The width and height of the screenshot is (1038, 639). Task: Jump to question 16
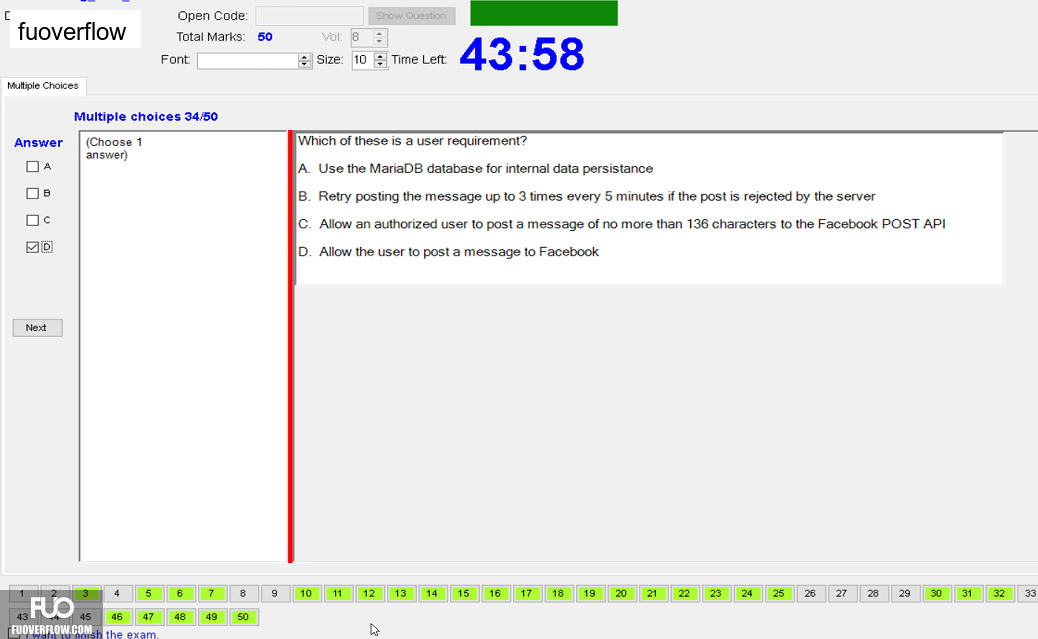click(495, 593)
